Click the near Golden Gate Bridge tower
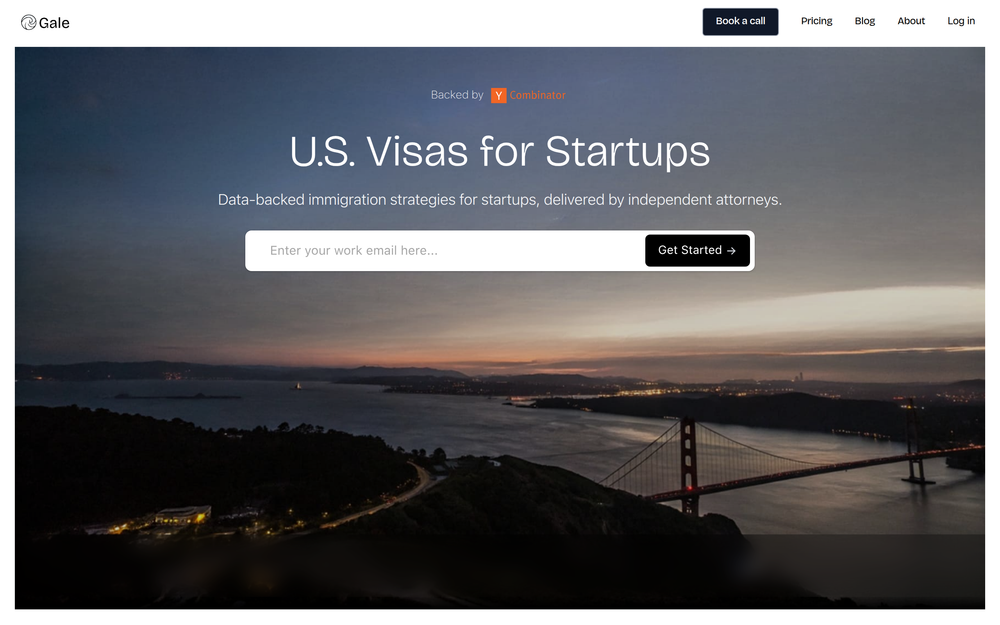The width and height of the screenshot is (1000, 625). coord(688,464)
